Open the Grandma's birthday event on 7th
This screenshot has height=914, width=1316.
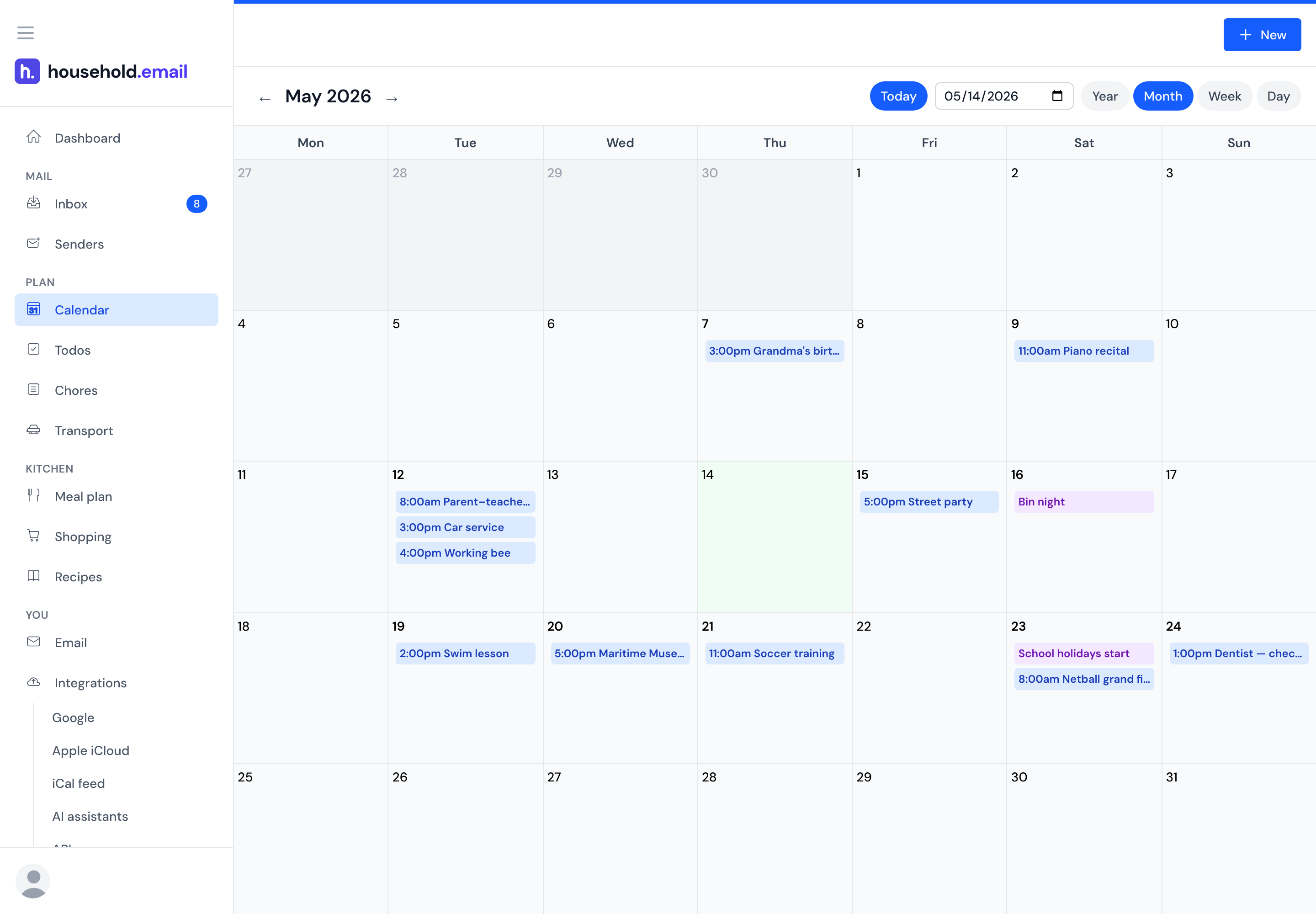[x=774, y=351]
